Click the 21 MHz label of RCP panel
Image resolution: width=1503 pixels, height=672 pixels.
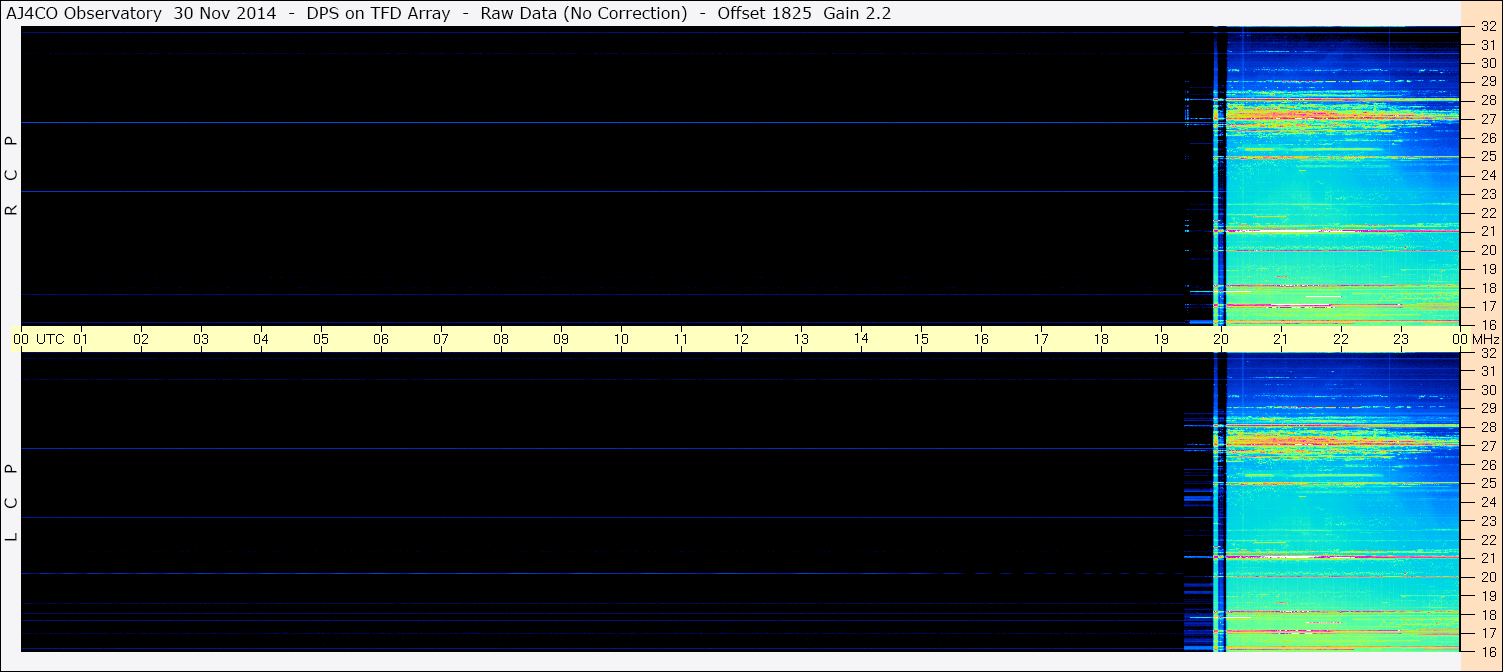[x=1488, y=231]
